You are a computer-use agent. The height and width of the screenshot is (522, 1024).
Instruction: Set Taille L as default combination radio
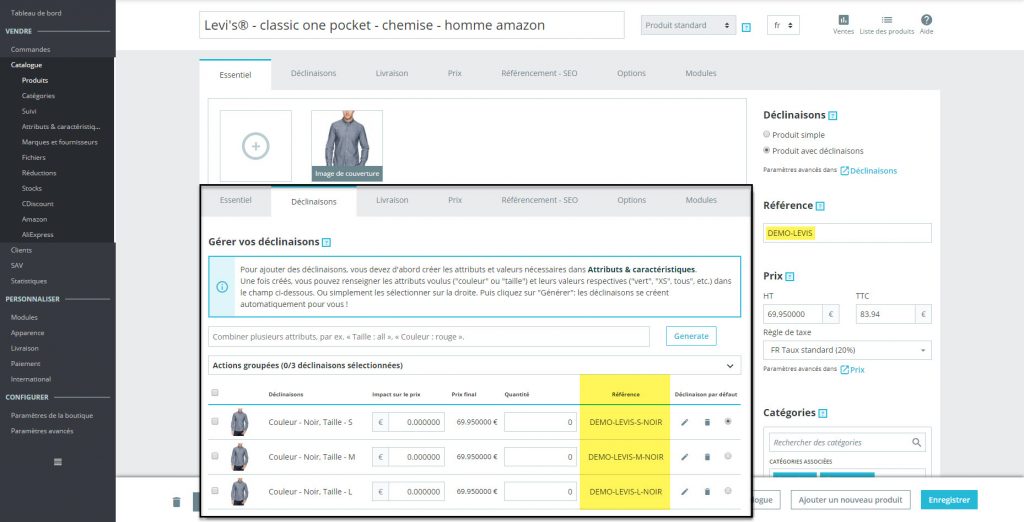tap(728, 491)
